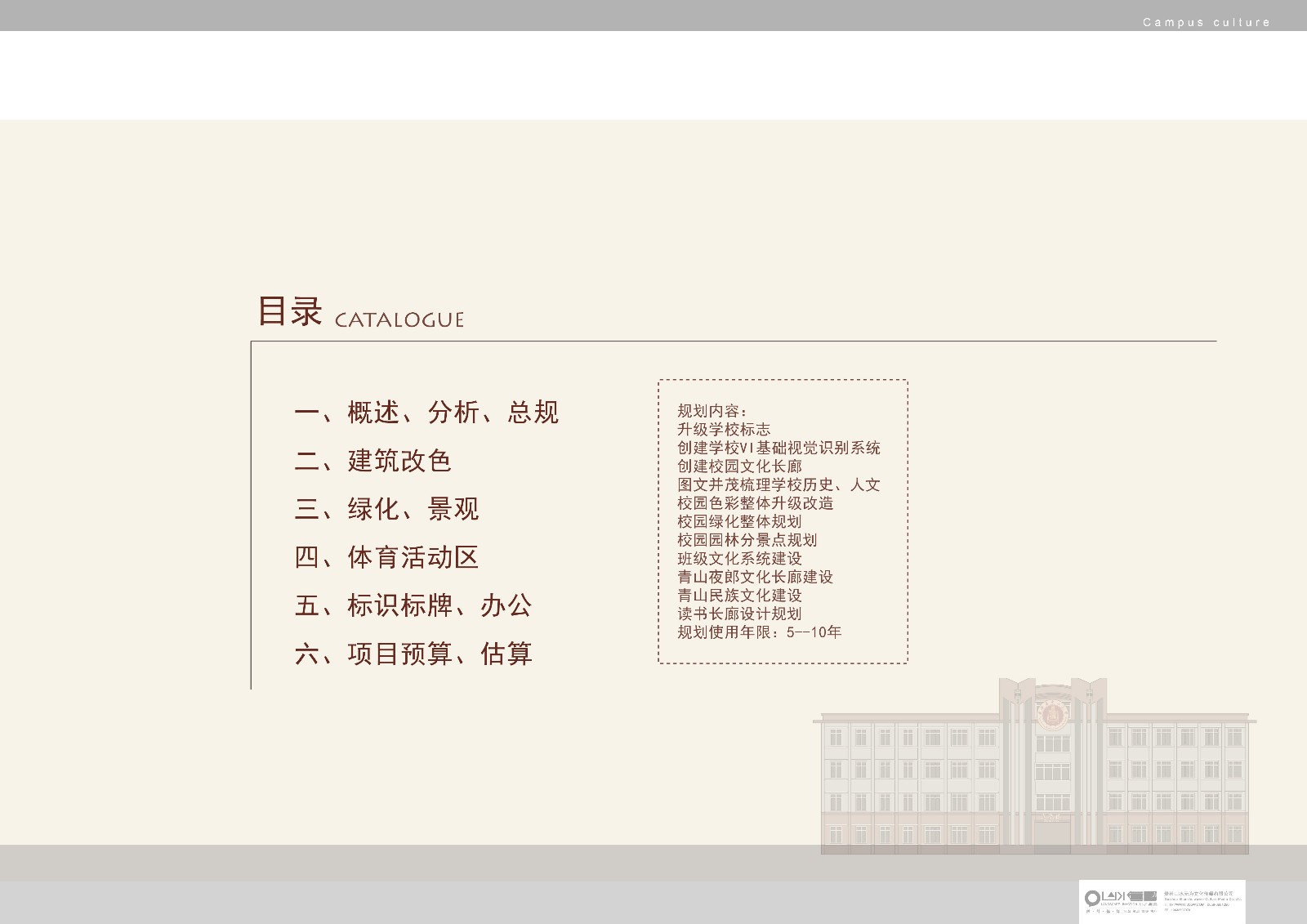
Task: Go to section 三、绿化、景观
Action: 386,509
